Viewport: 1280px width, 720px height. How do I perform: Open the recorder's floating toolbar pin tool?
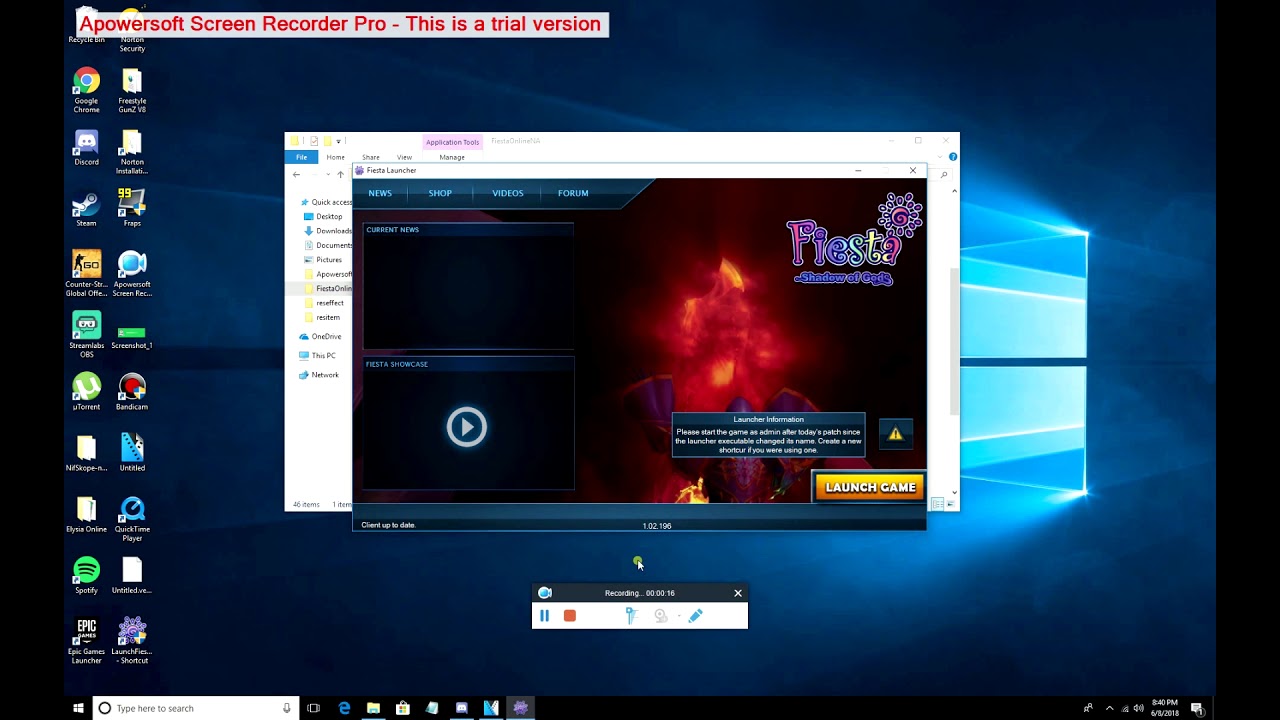pyautogui.click(x=631, y=616)
